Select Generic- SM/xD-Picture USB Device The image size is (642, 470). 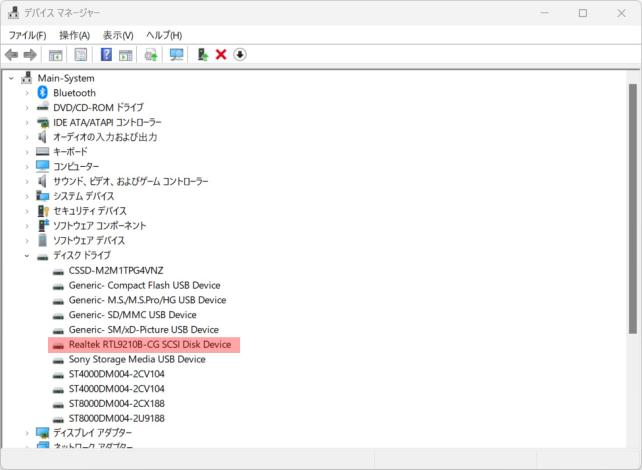pyautogui.click(x=144, y=330)
